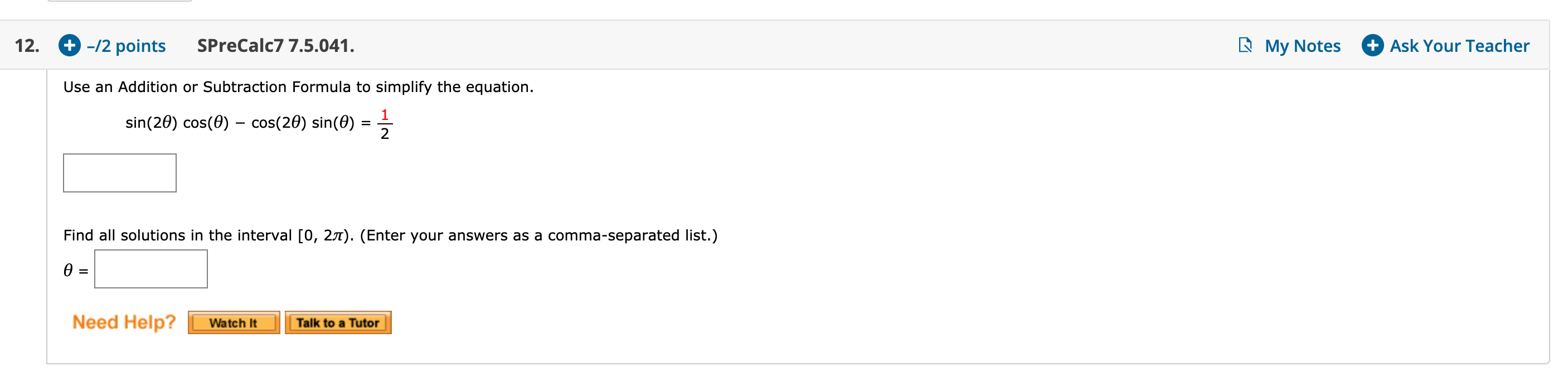Click the simplified equation answer box
Screen dimensions: 1568x371
point(119,172)
